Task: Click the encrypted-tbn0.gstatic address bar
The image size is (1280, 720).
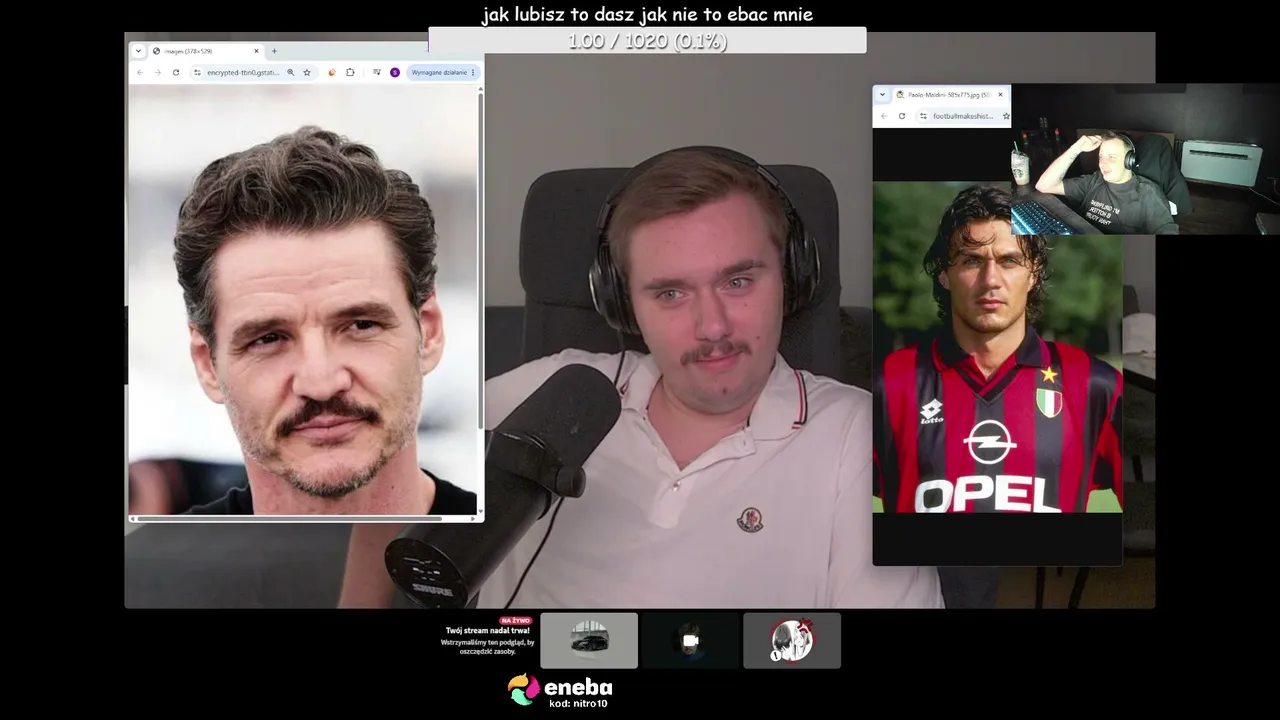Action: [x=252, y=72]
